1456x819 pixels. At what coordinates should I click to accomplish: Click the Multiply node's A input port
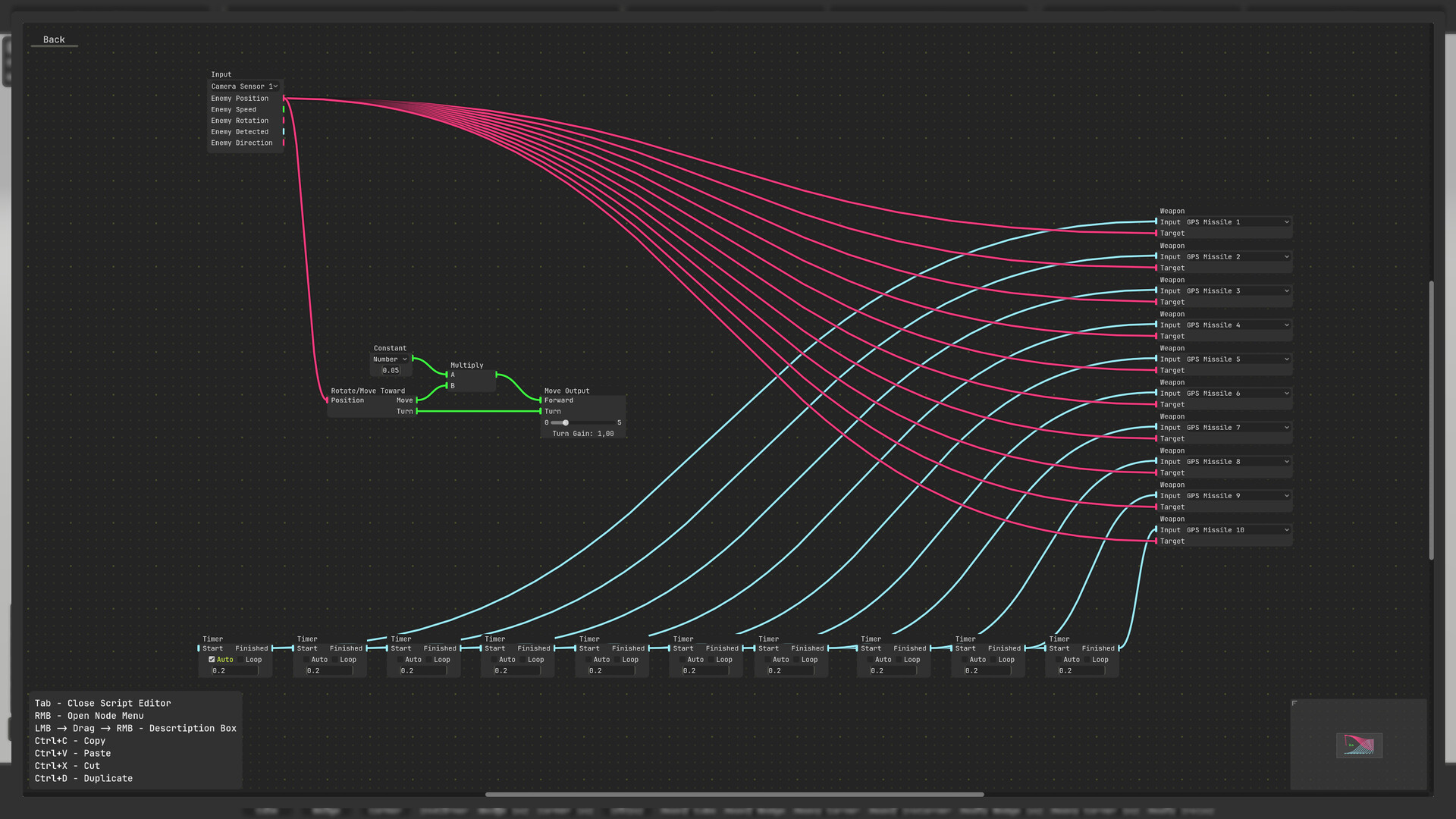pyautogui.click(x=447, y=375)
